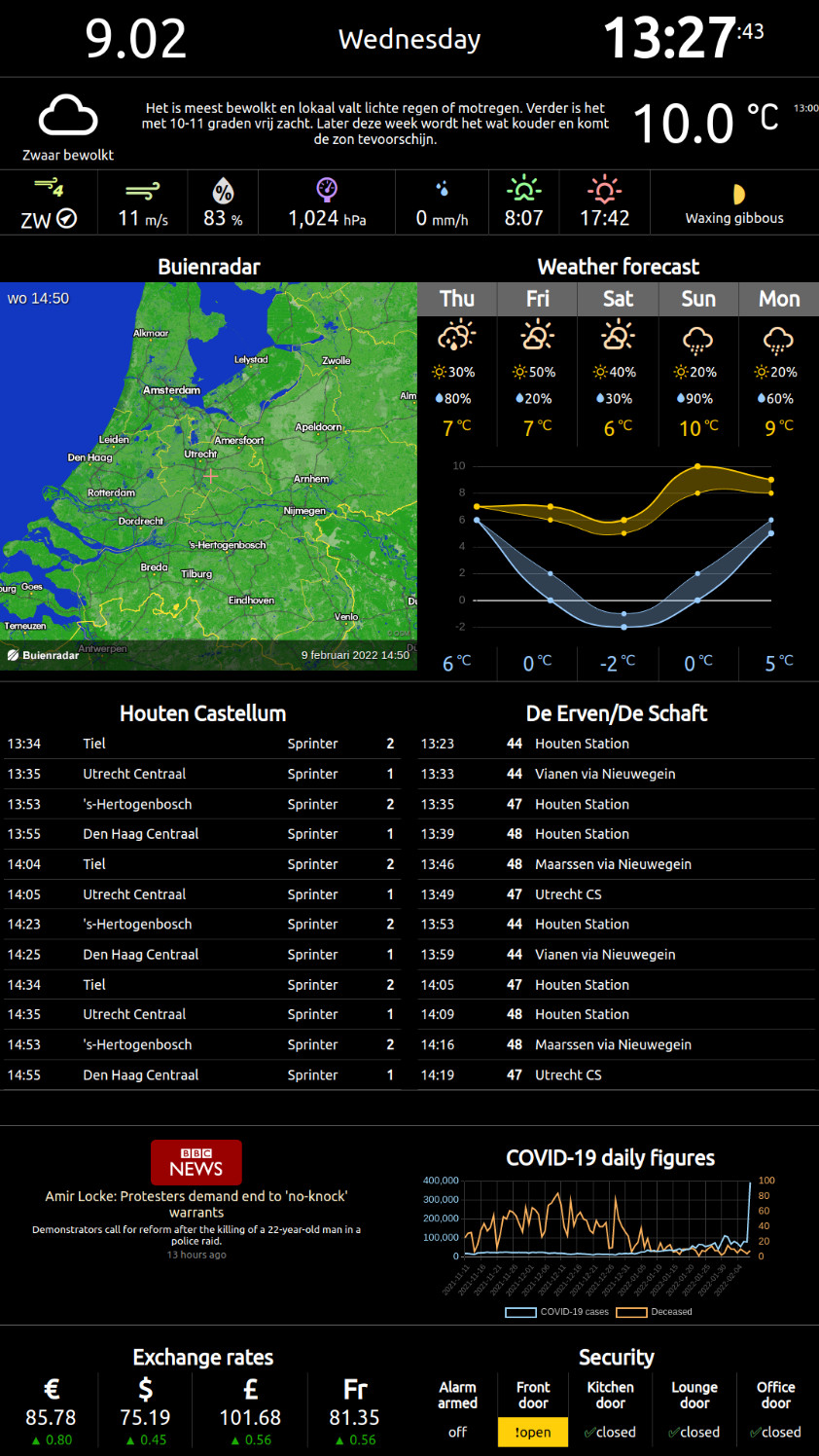
Task: Click the 13:49 bus 47 Utrecht CS
Action: click(616, 894)
